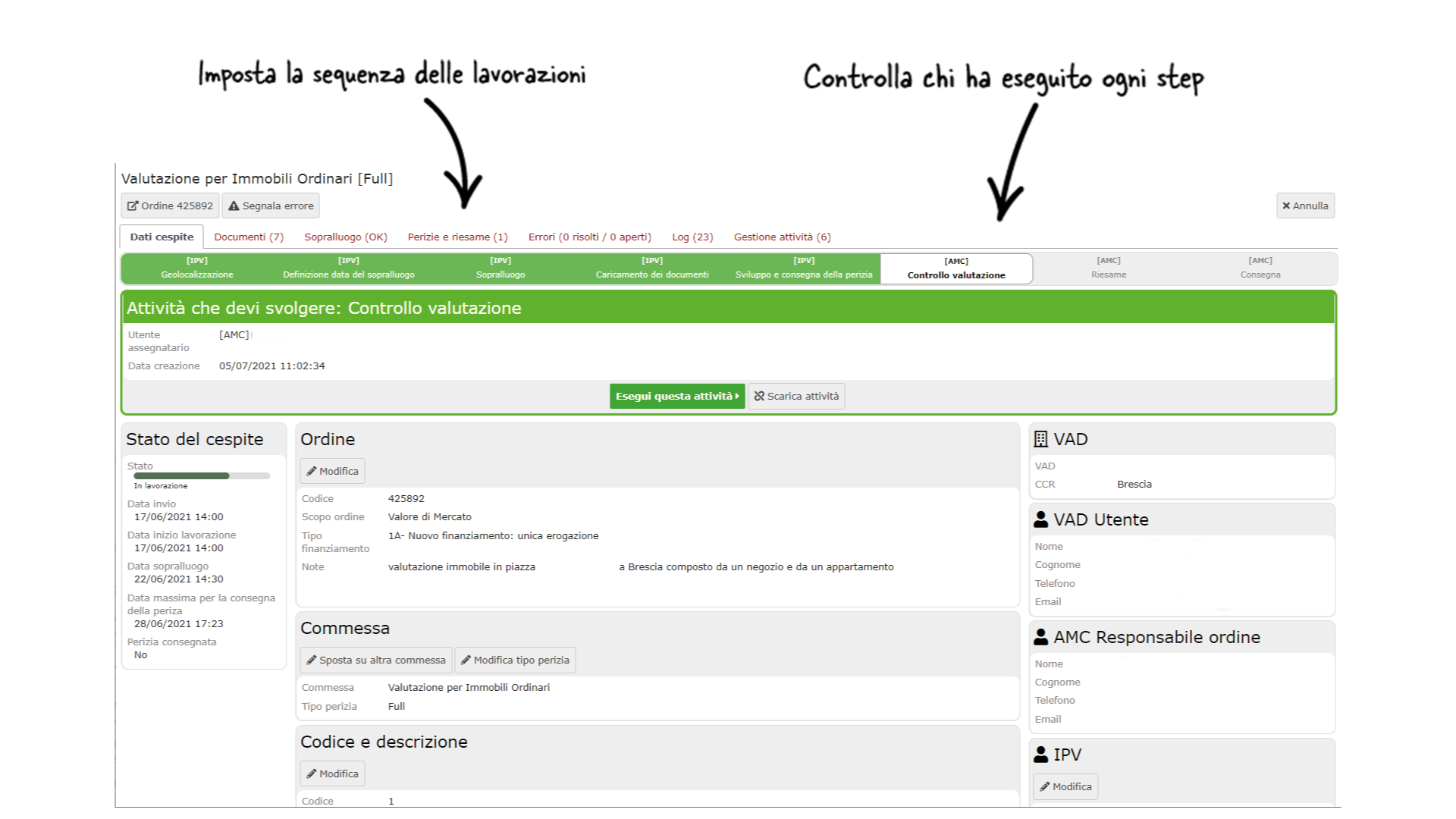Screen dimensions: 1456x819
Task: Select the Consegna workflow step
Action: tap(1260, 268)
